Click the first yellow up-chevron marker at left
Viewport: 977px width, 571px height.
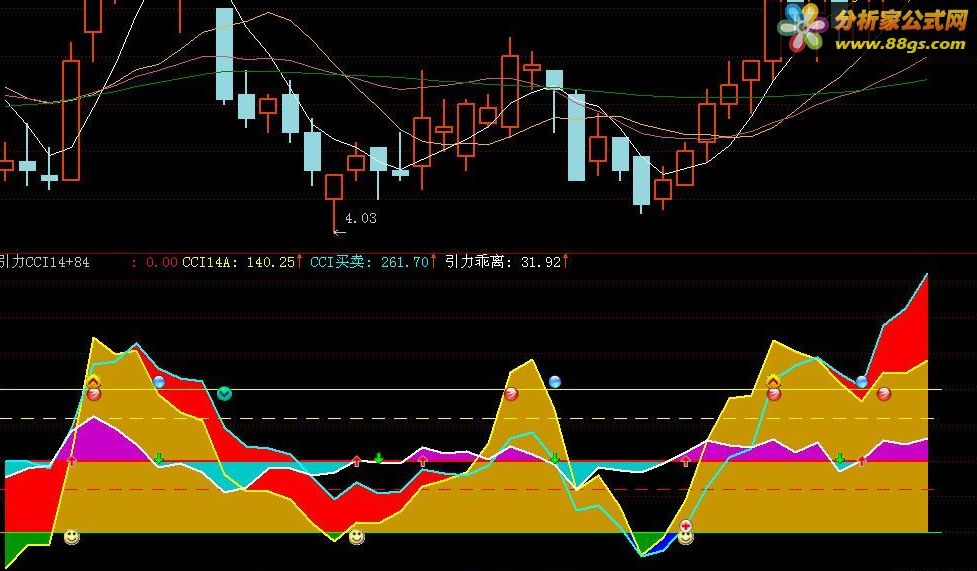click(93, 381)
